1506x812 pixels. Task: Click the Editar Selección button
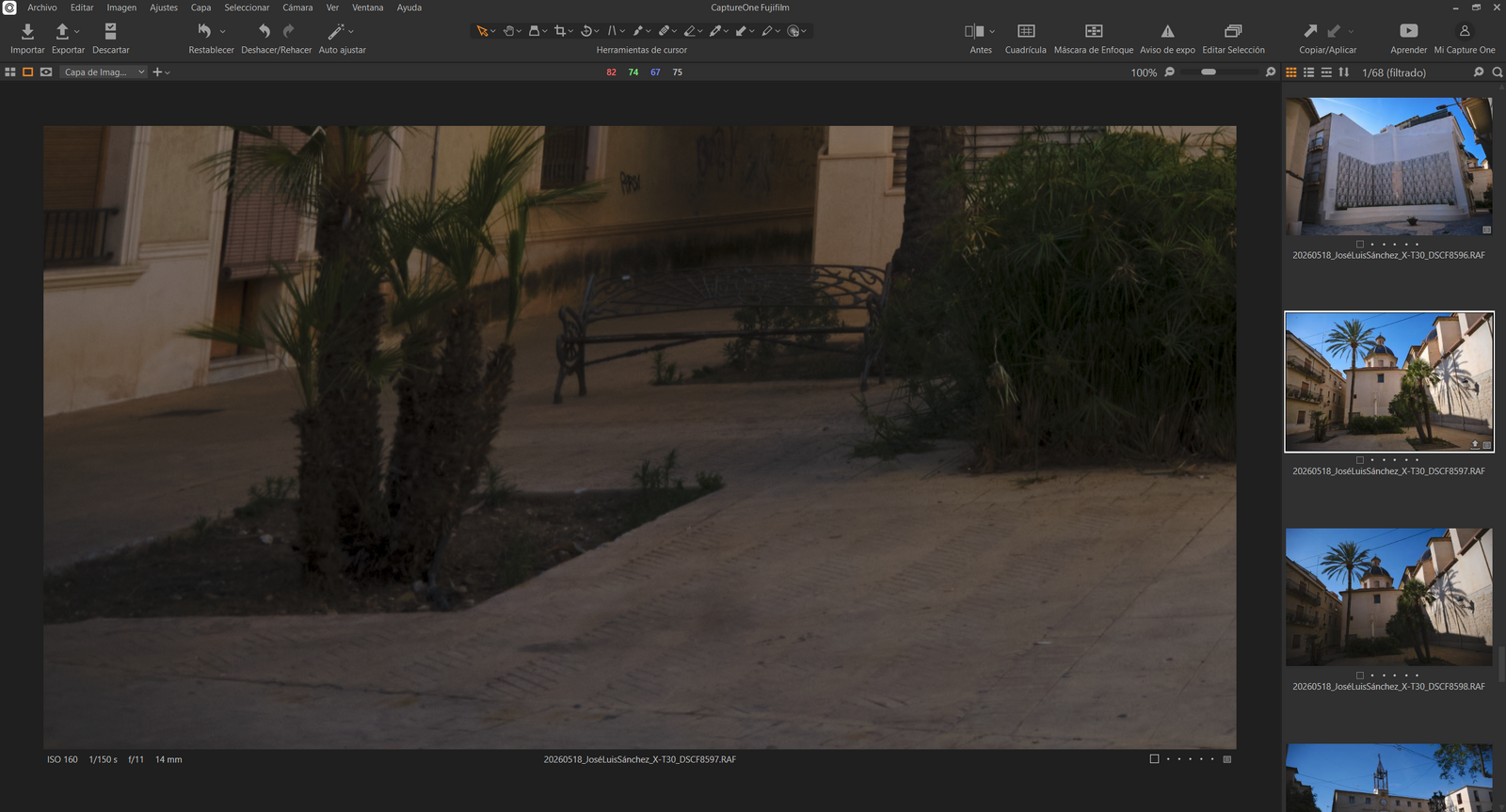point(1233,38)
